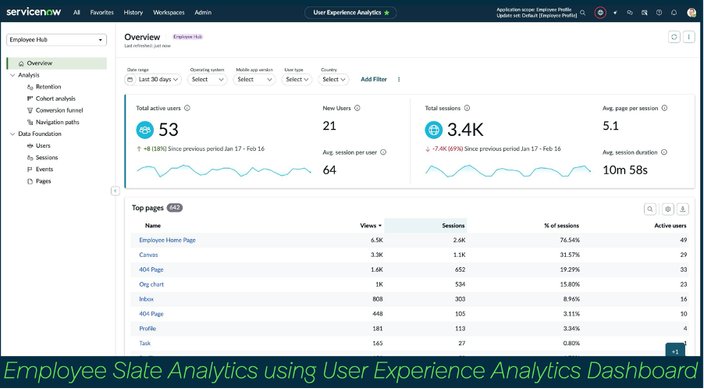The width and height of the screenshot is (704, 389).
Task: Open the History menu
Action: [133, 13]
